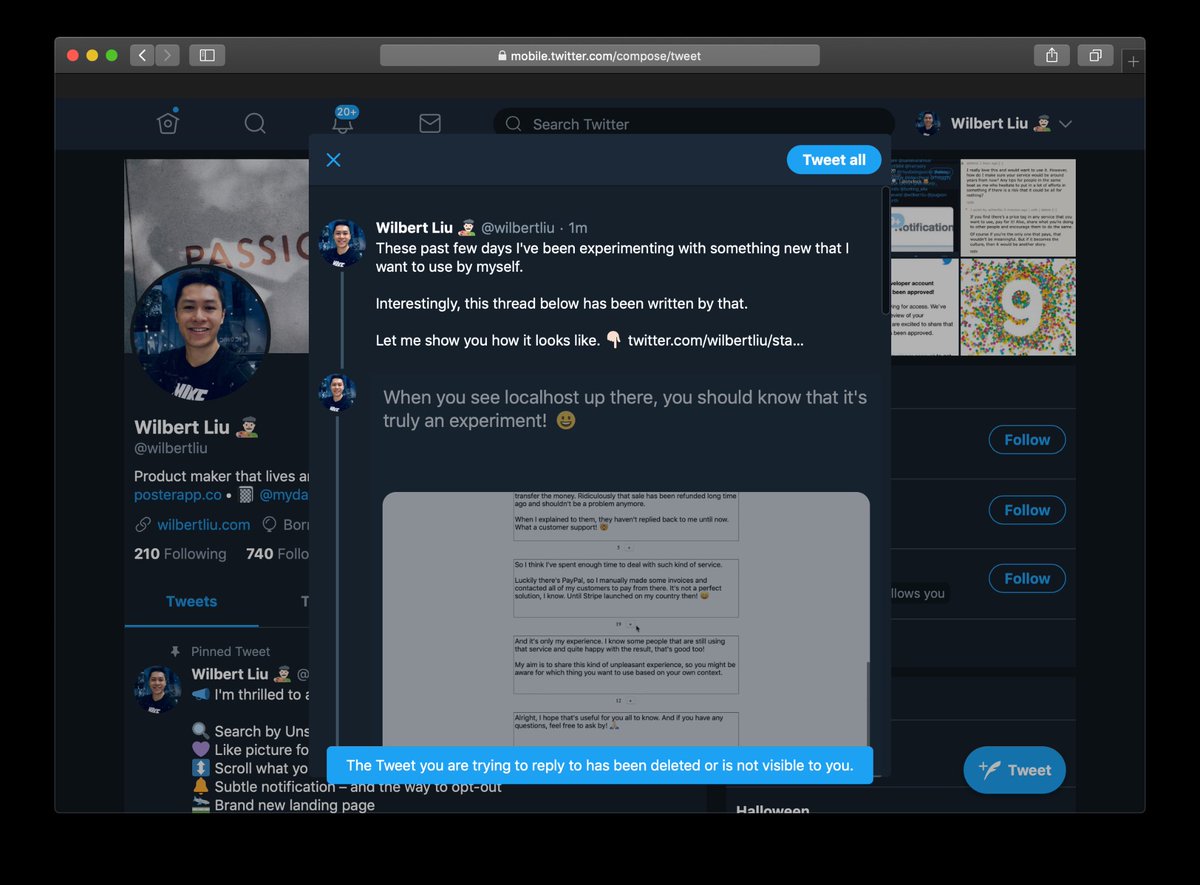This screenshot has width=1200, height=885.
Task: Open Safari Share button
Action: (1052, 56)
